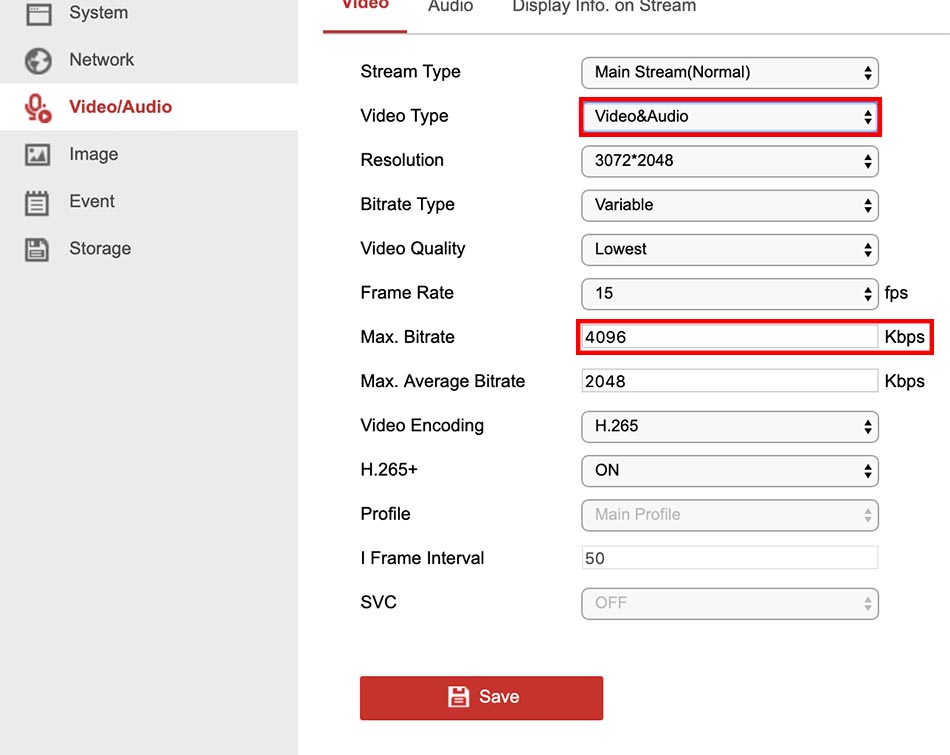
Task: Click the Max. Average Bitrate field
Action: point(729,381)
